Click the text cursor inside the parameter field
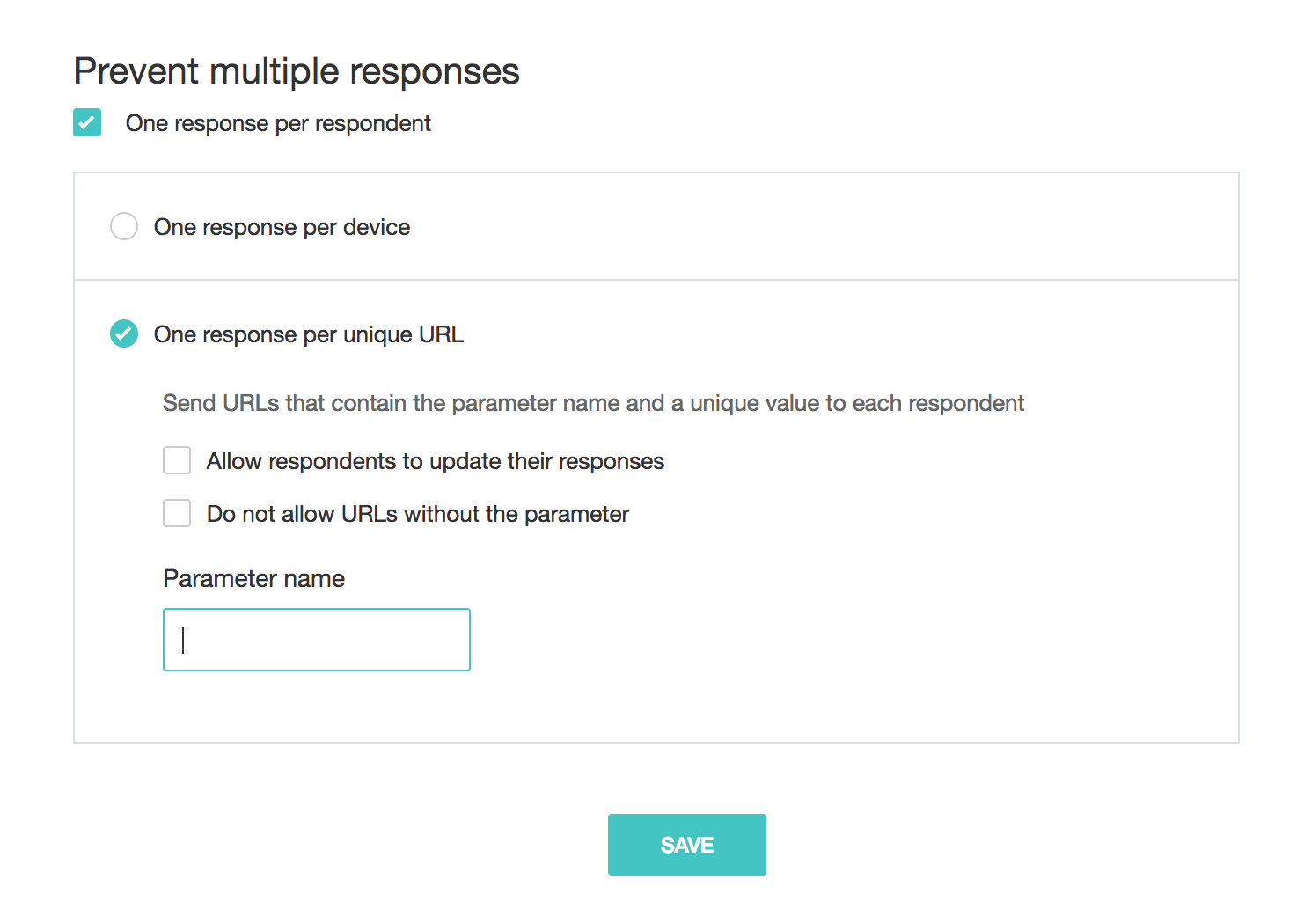This screenshot has height=924, width=1304. [183, 640]
